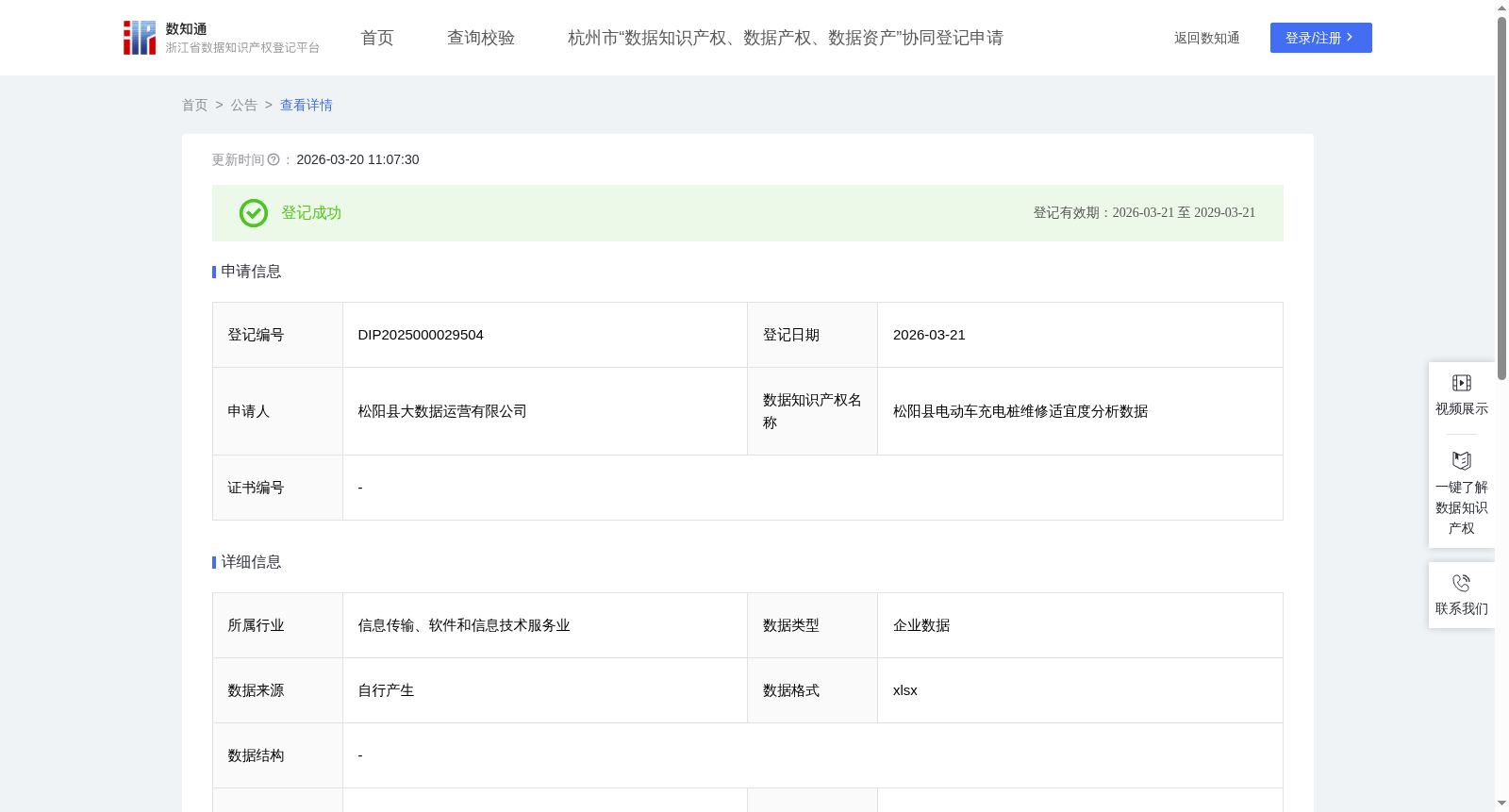
Task: Click the 数据知识产权名称 label cell
Action: coord(812,411)
